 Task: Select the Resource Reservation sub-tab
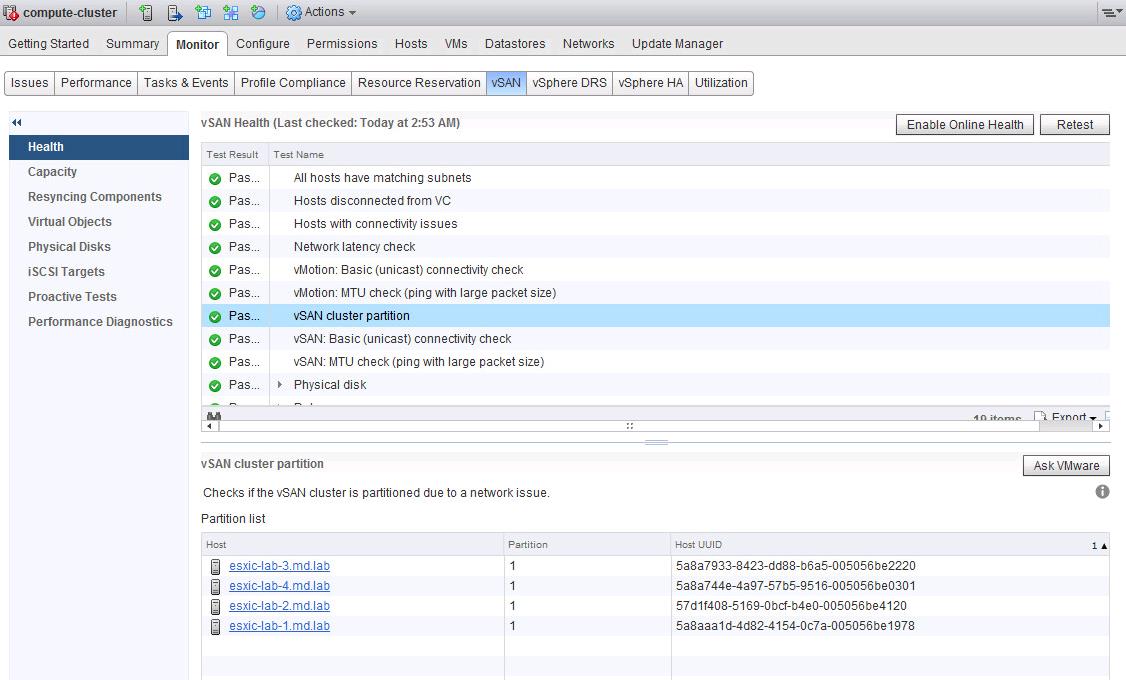point(419,83)
